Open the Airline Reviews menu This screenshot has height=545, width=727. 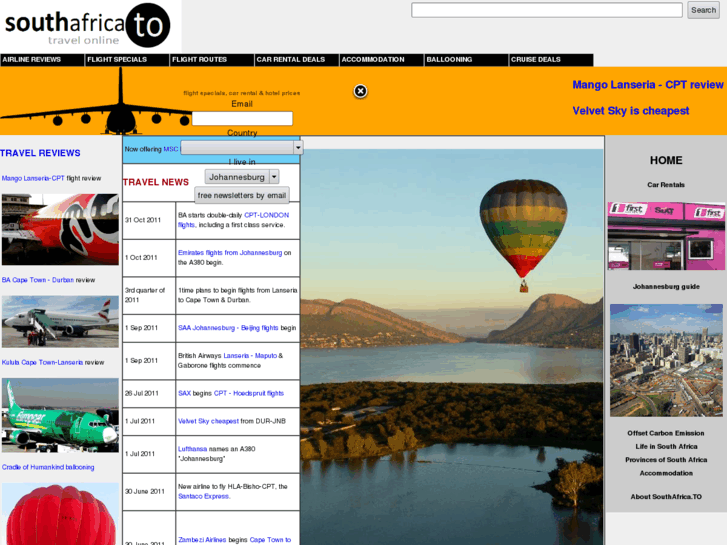click(42, 59)
